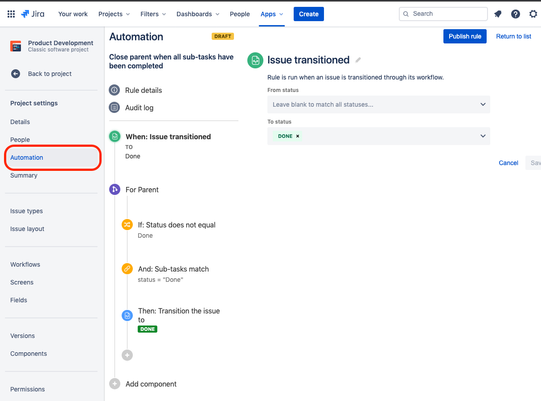This screenshot has height=401, width=541.
Task: Click the orange If condition icon
Action: [x=127, y=225]
